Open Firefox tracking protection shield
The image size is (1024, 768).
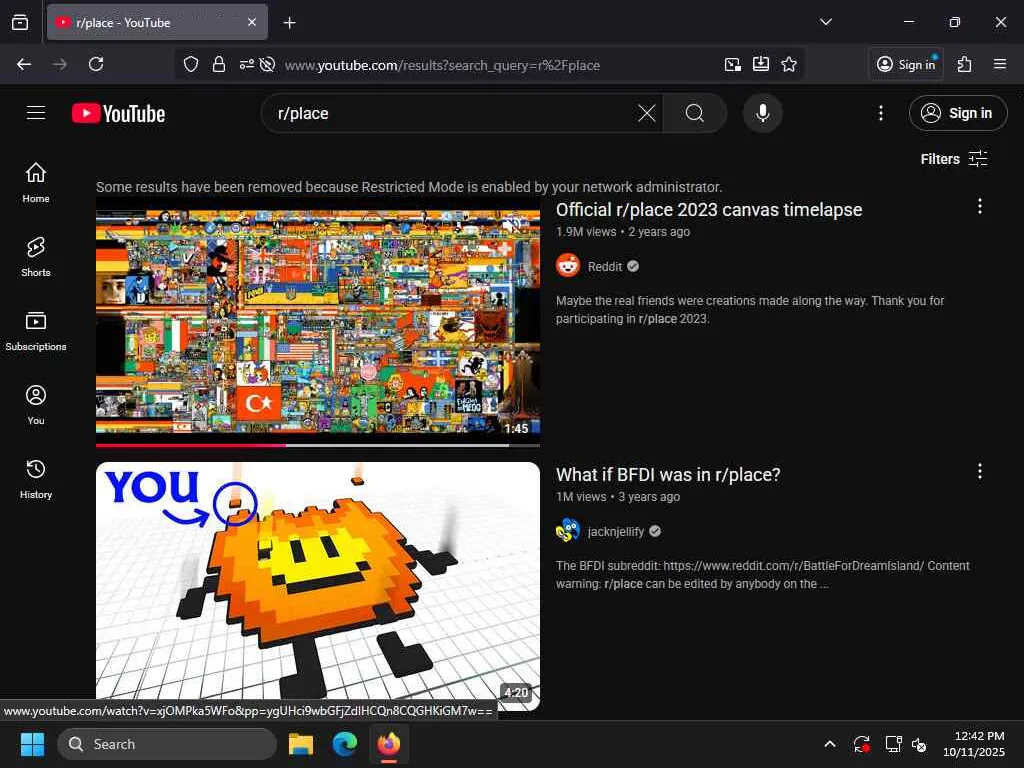pyautogui.click(x=191, y=64)
